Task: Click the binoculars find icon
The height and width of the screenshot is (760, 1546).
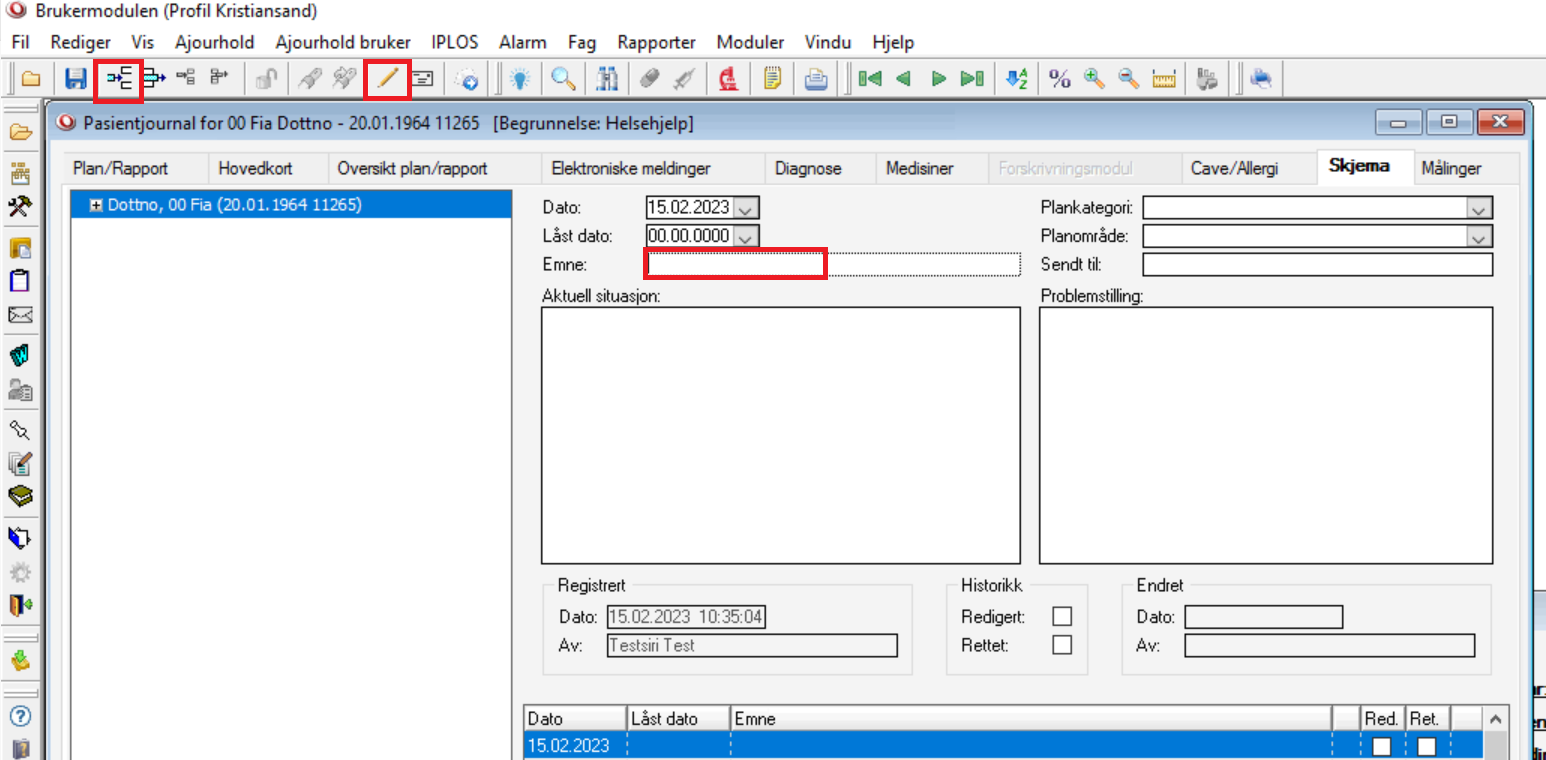Action: (x=609, y=78)
